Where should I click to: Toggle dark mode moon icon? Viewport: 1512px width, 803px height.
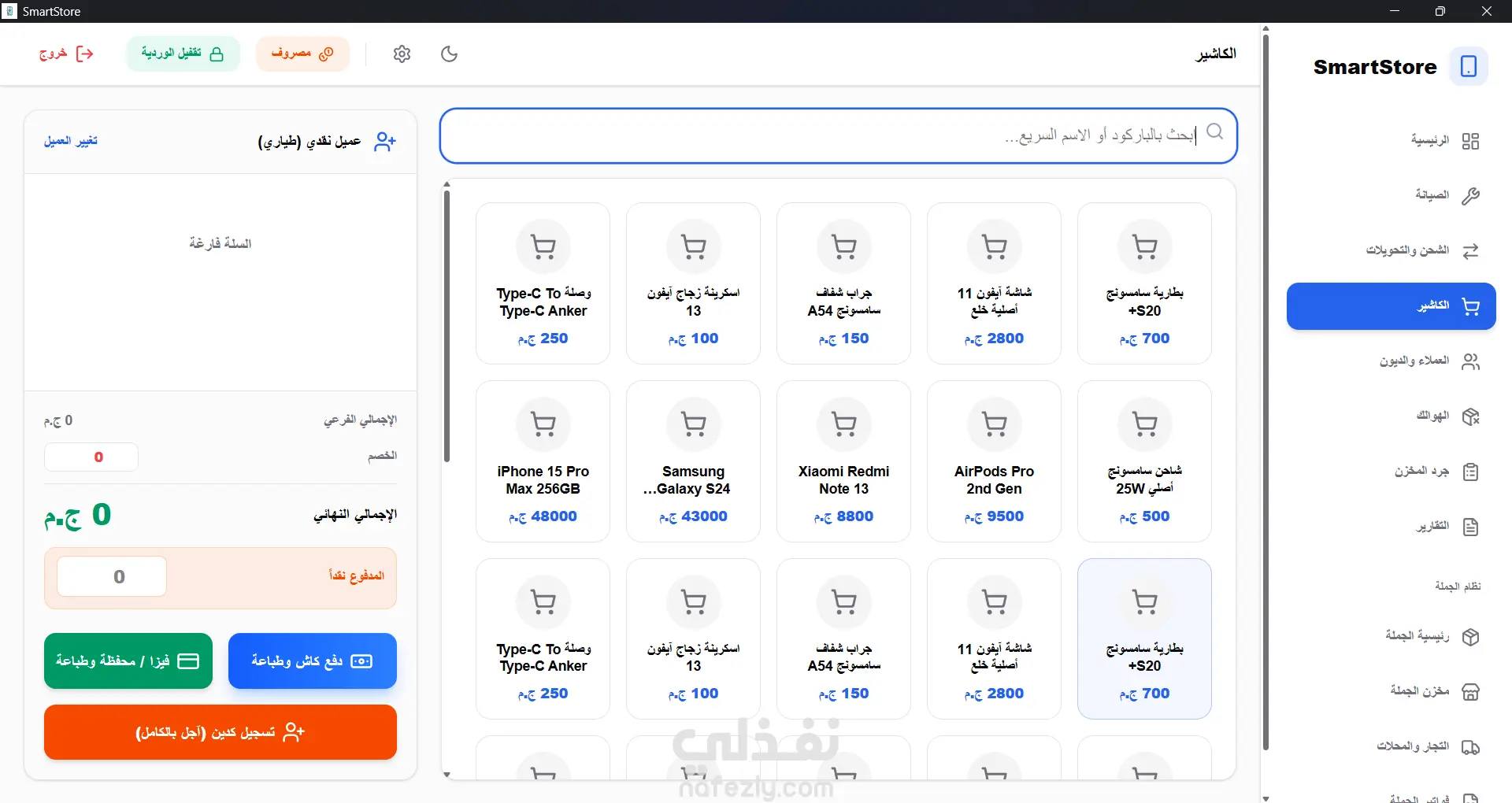(450, 54)
